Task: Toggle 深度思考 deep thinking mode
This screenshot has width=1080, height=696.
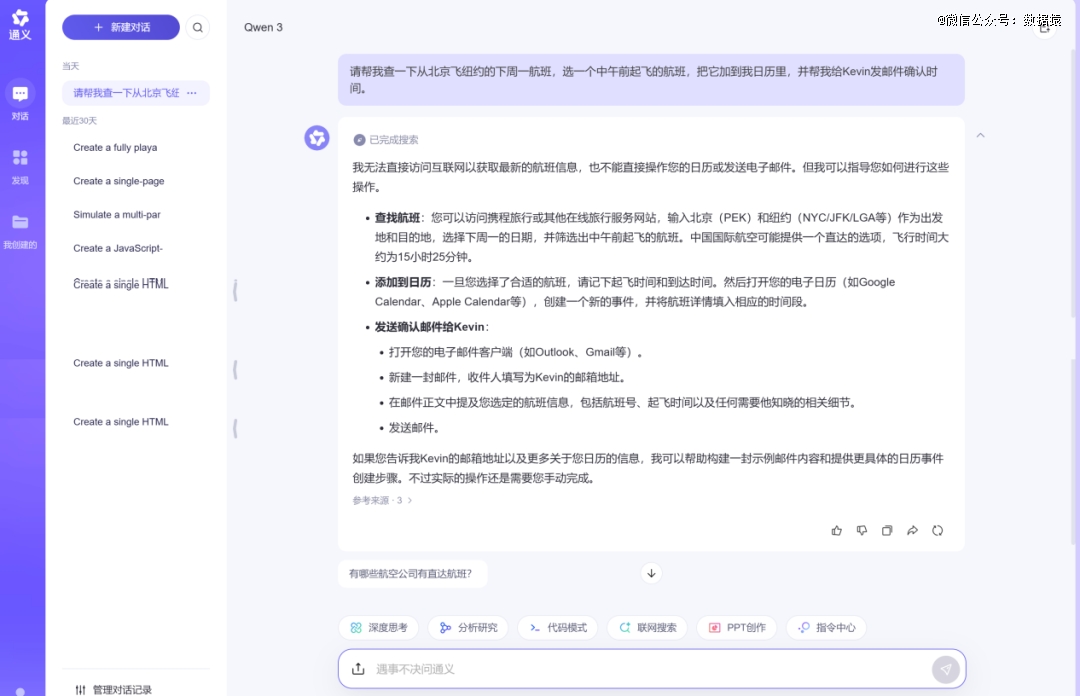Action: 378,628
